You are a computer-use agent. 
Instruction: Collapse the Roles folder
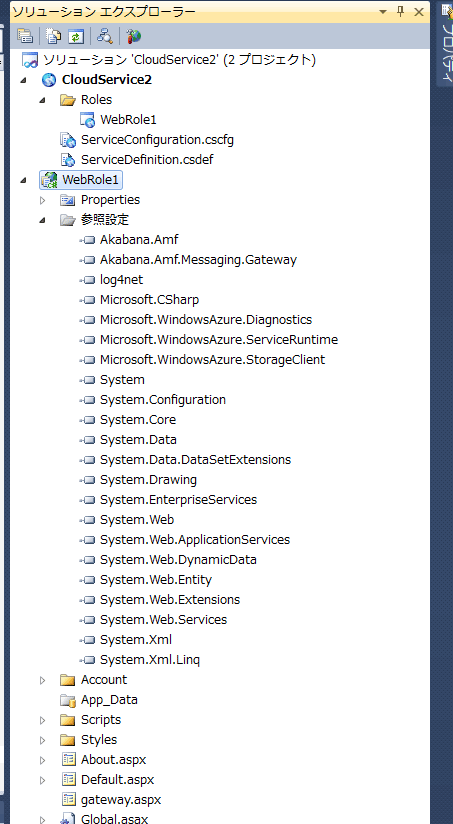(43, 100)
